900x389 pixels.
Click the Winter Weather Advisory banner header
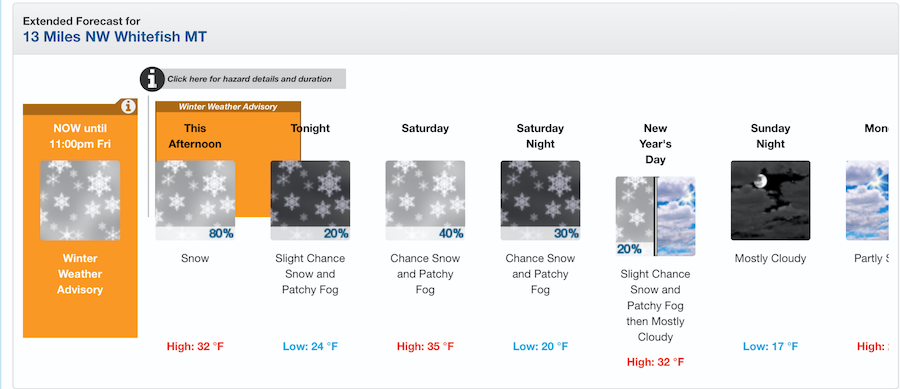coord(228,107)
